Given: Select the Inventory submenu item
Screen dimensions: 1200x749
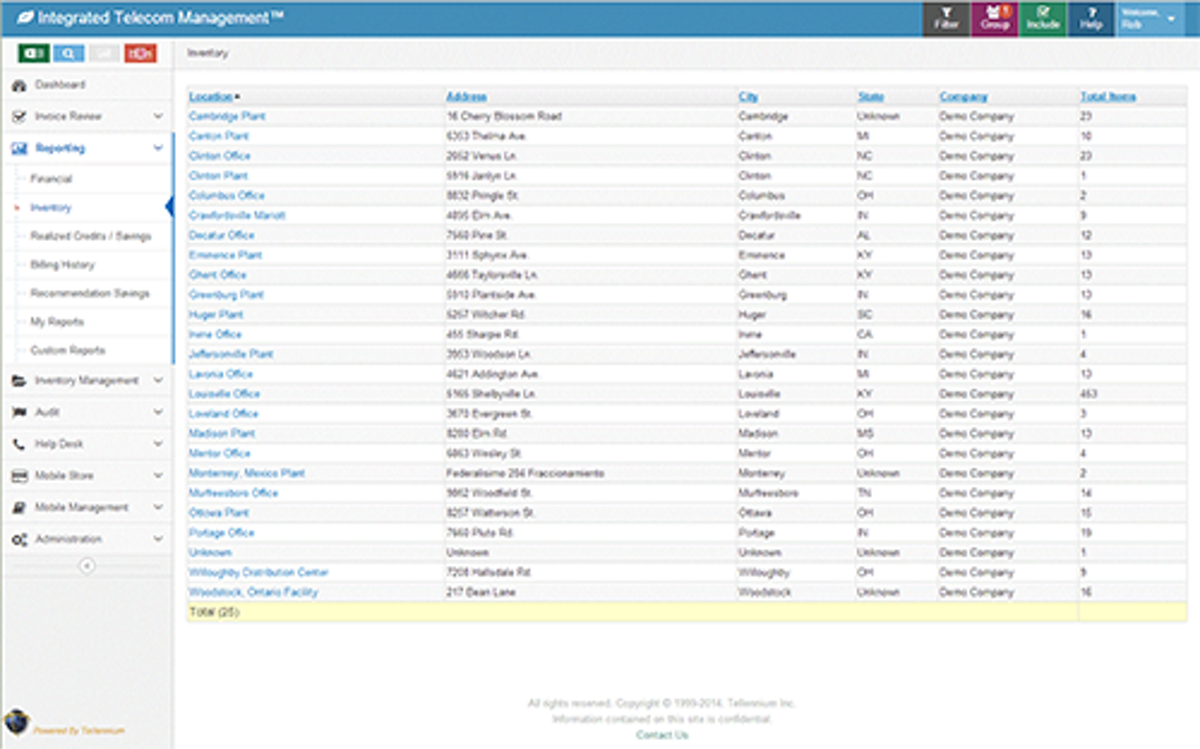Looking at the screenshot, I should (51, 208).
